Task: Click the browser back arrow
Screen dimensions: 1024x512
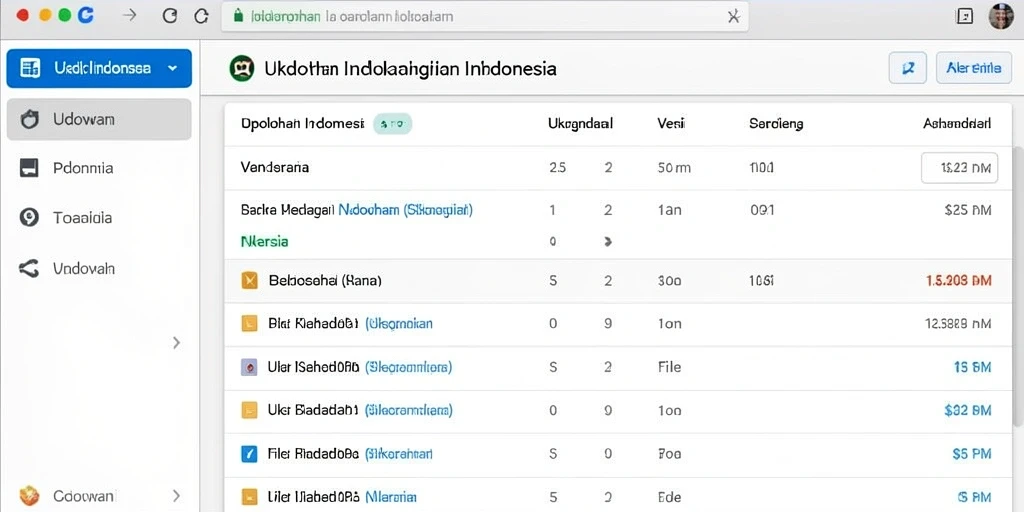Action: click(x=129, y=16)
